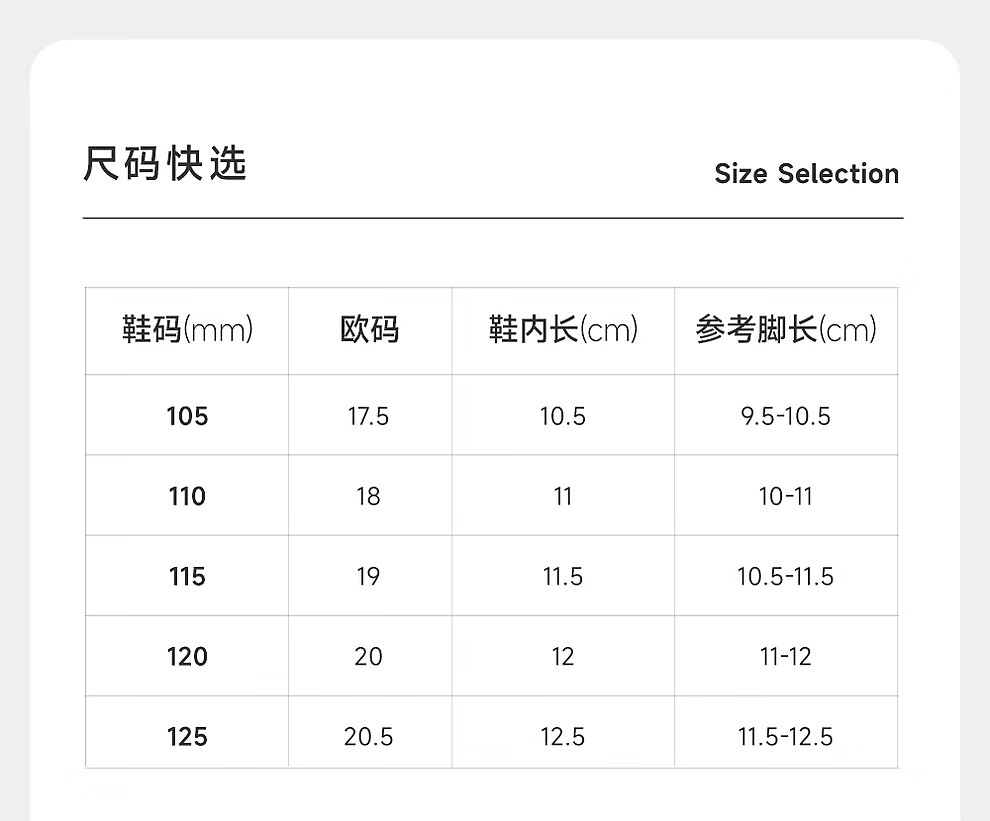Click the 尺码快选 heading

[165, 165]
